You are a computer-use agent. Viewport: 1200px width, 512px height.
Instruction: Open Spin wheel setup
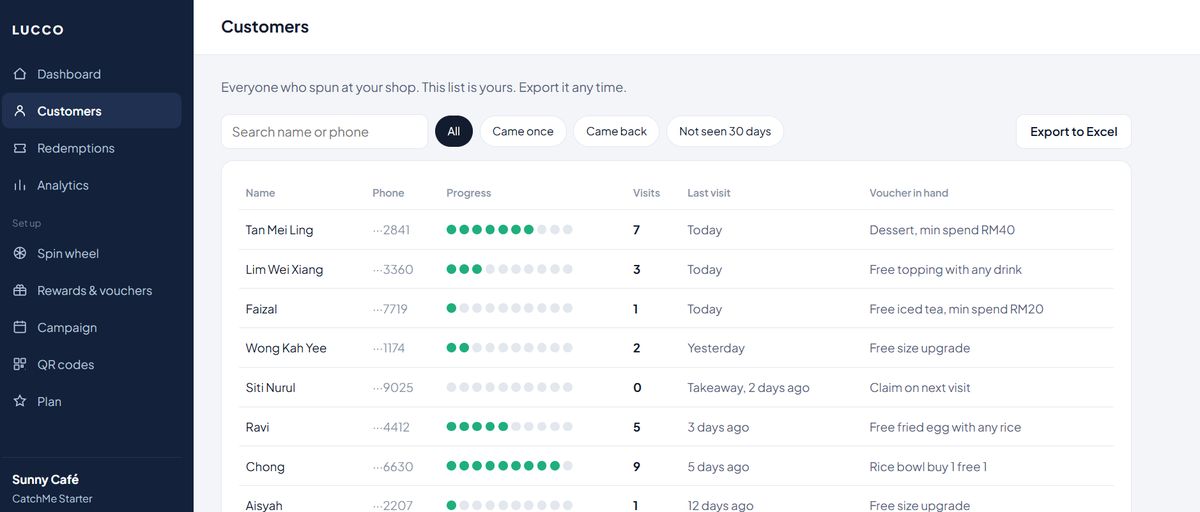point(92,253)
